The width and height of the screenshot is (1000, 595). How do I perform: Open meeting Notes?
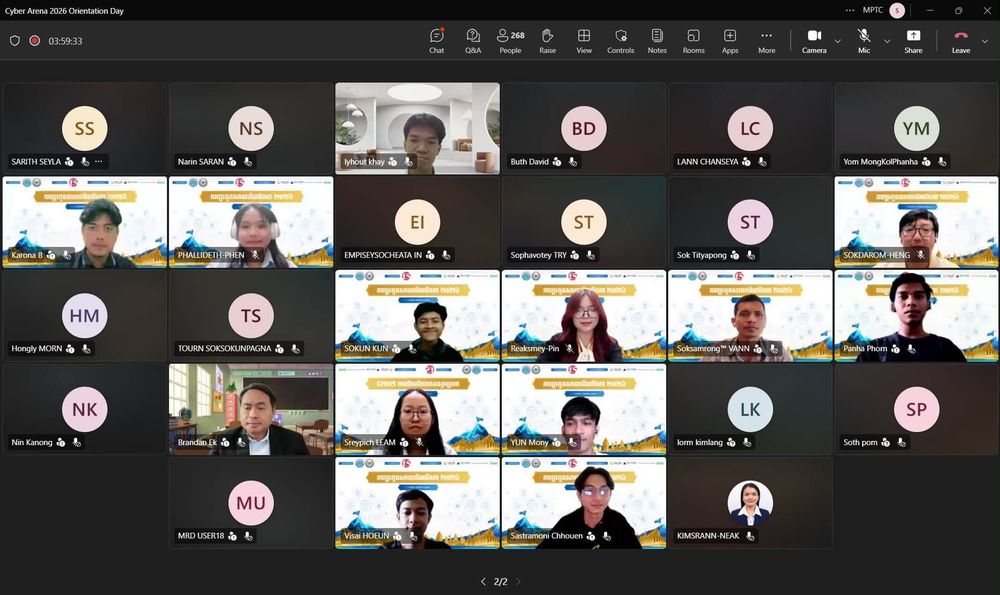657,41
